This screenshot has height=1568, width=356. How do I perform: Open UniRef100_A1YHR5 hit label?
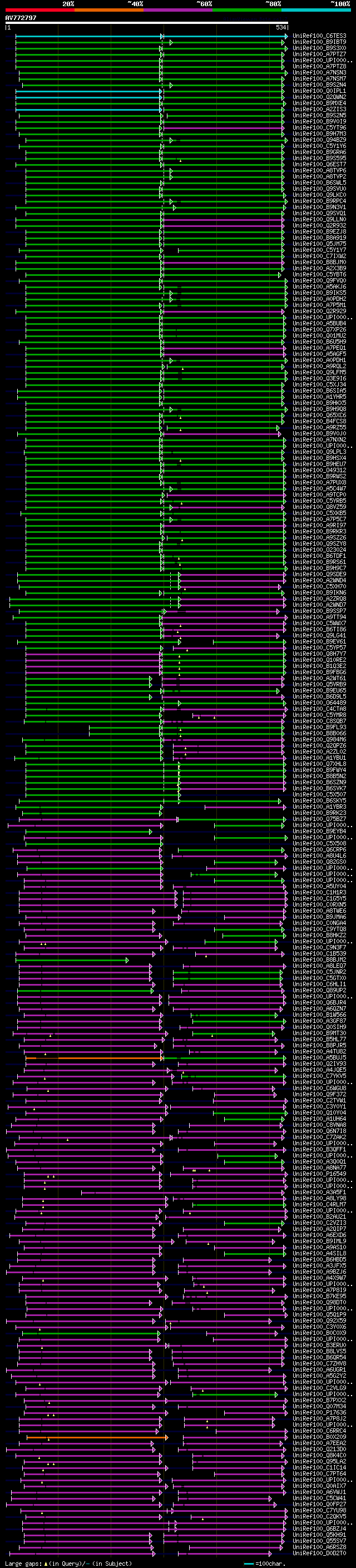[319, 397]
